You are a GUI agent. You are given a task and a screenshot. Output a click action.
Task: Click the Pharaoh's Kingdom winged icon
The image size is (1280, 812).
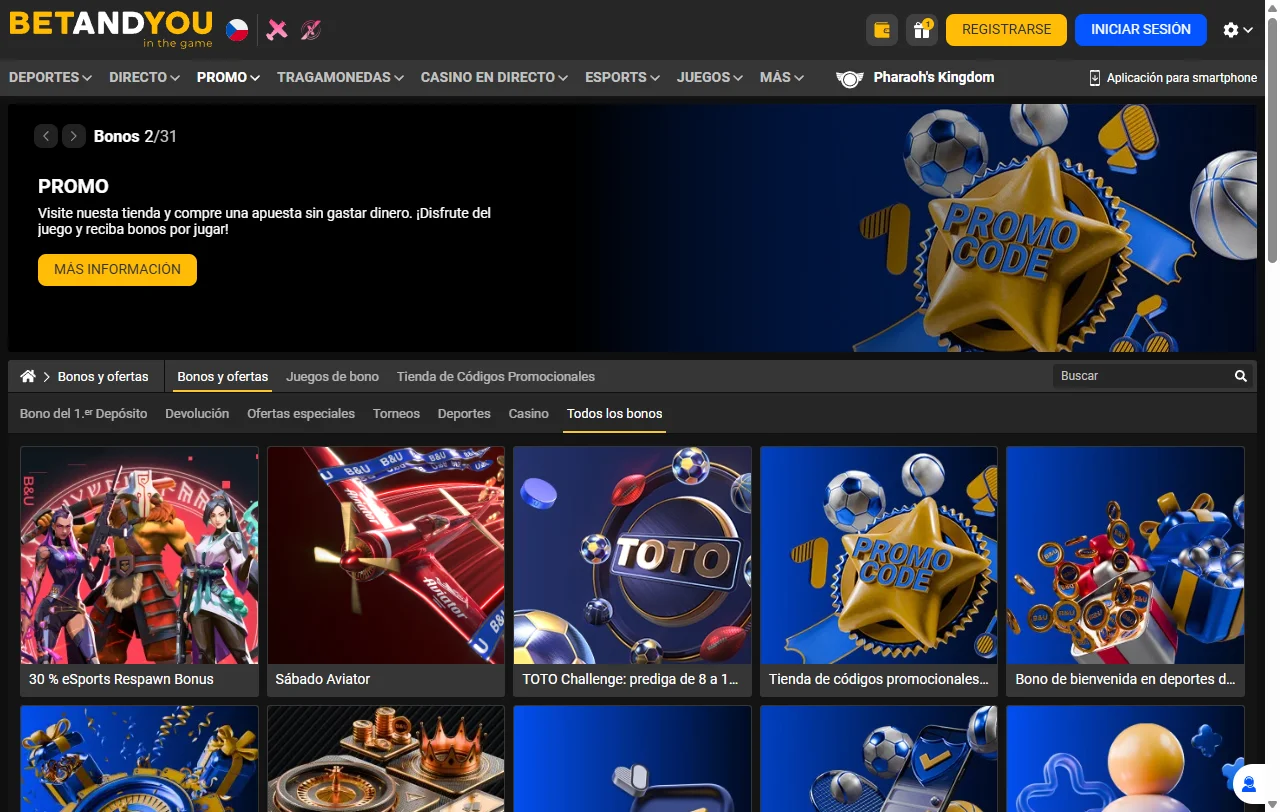tap(849, 78)
